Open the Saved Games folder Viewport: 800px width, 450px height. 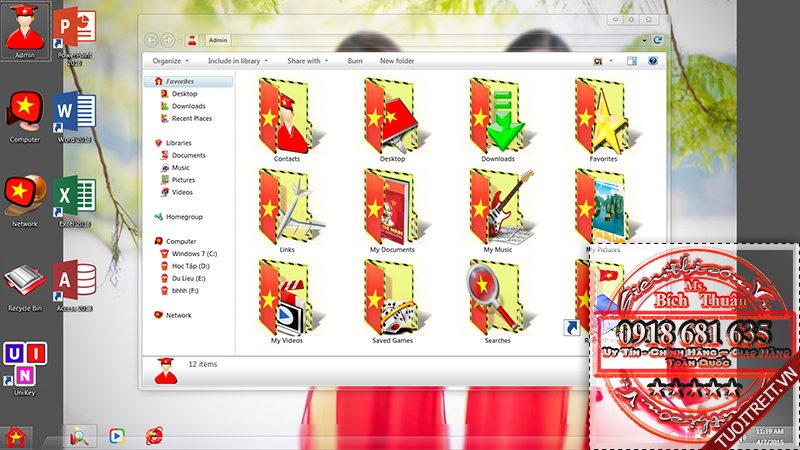coord(392,298)
